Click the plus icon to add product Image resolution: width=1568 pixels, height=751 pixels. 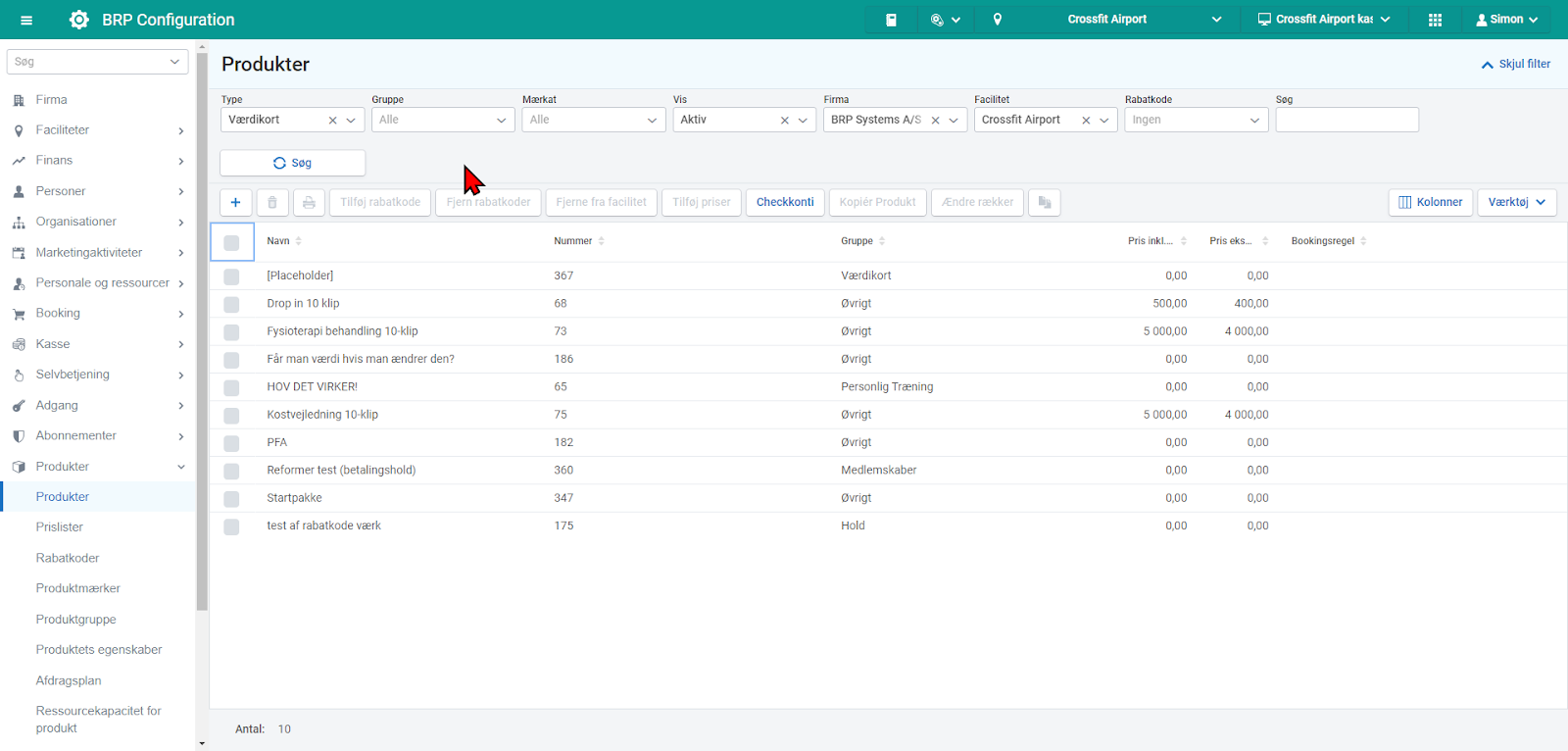[235, 202]
